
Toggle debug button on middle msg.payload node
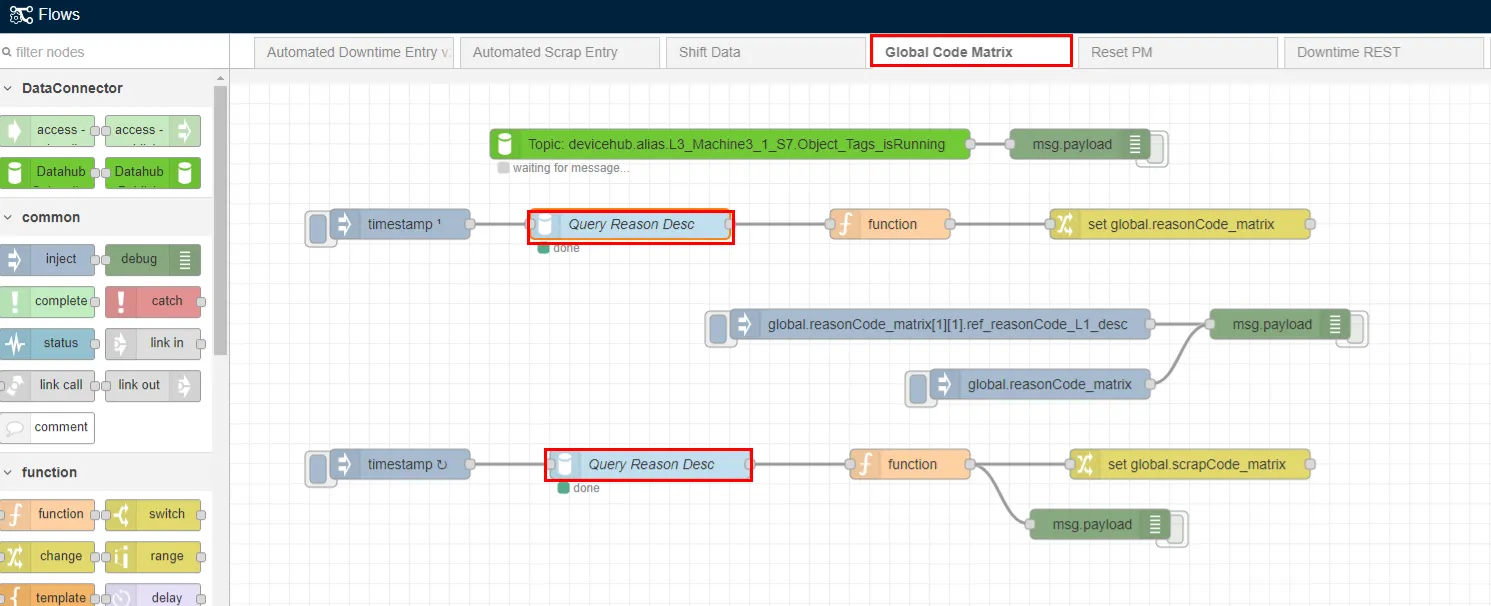coord(1358,327)
